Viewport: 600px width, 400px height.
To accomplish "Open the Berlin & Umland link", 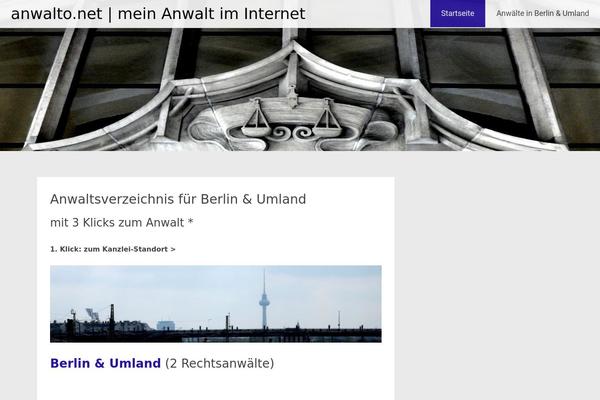I will (105, 363).
